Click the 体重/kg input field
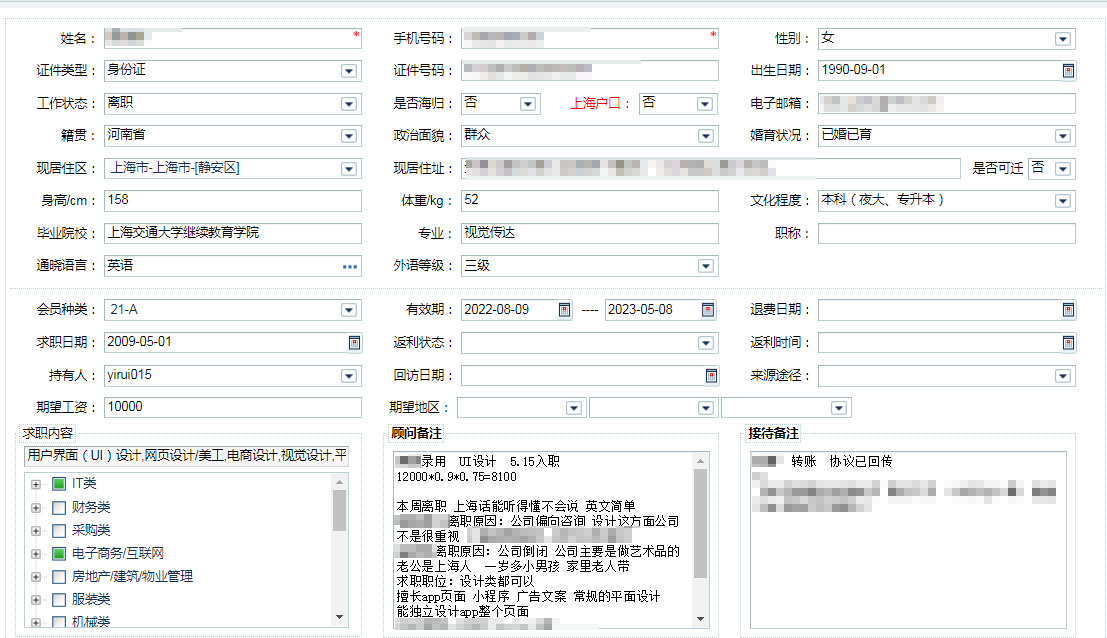 pyautogui.click(x=590, y=200)
